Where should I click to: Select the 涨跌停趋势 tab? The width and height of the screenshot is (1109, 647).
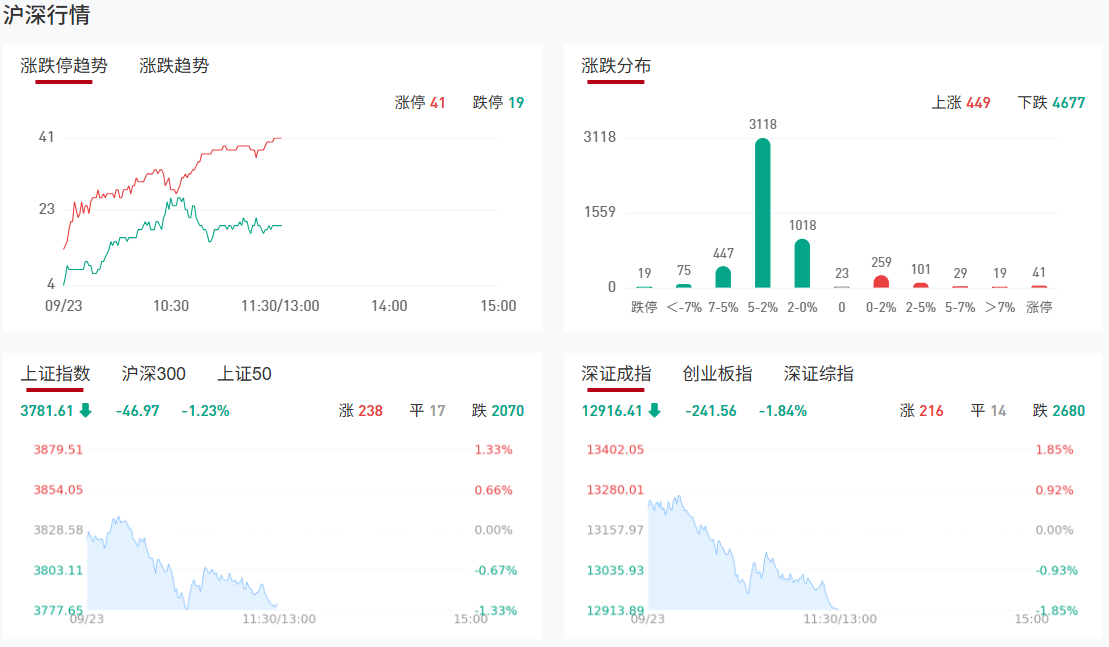click(x=64, y=66)
